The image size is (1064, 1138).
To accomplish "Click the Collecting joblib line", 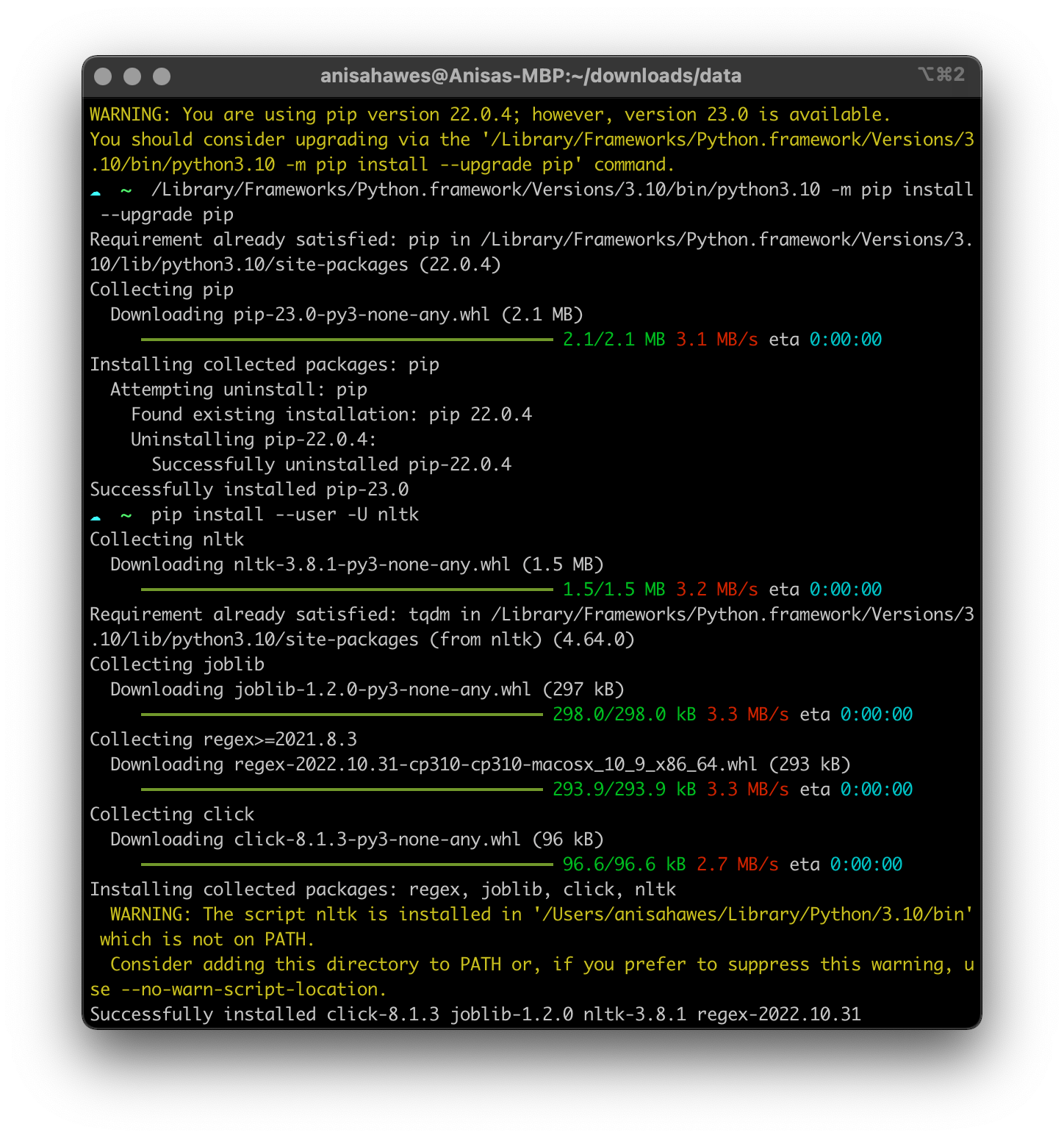I will [x=176, y=664].
